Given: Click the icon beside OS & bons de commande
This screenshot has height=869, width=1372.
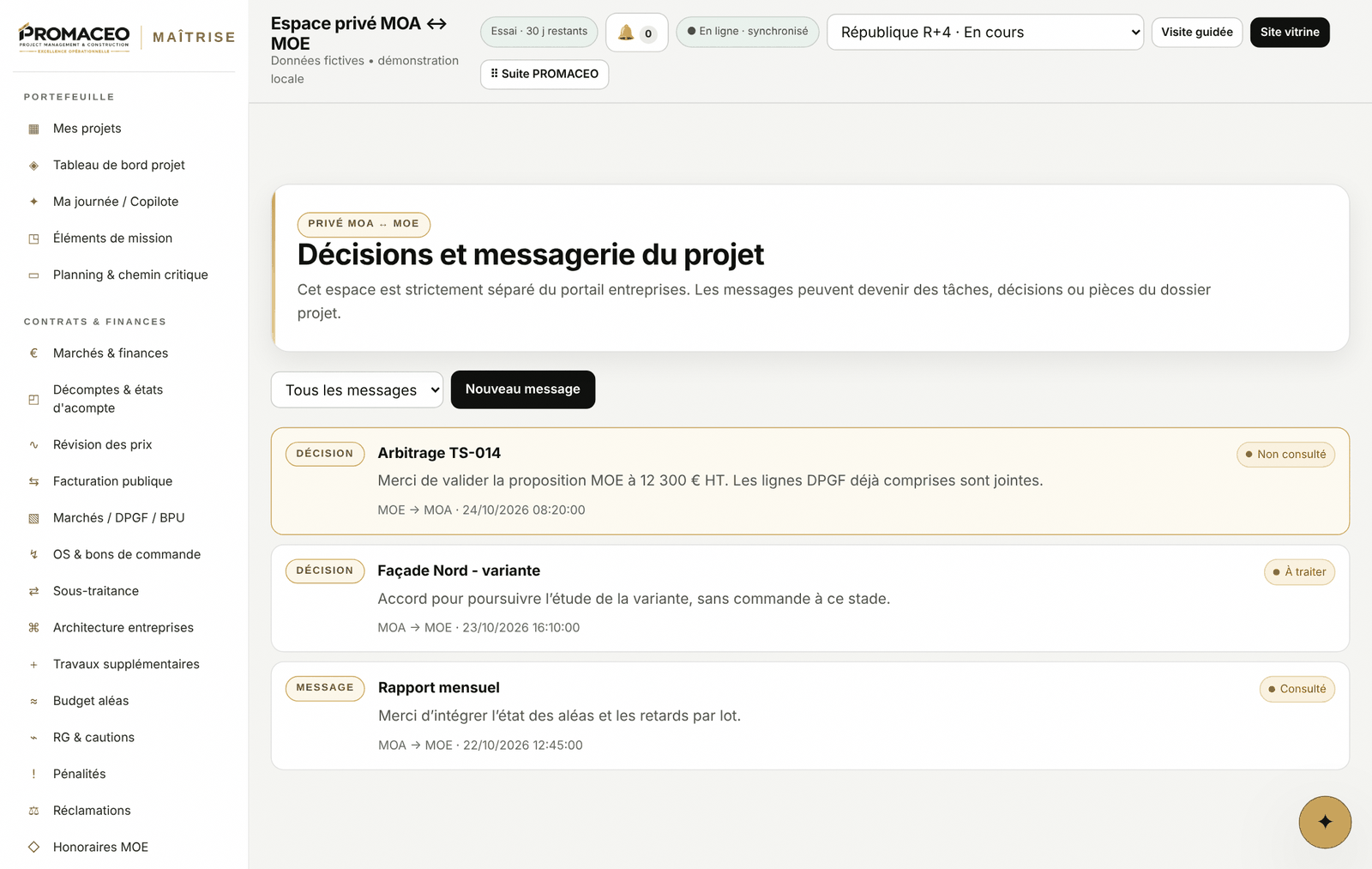Looking at the screenshot, I should 33,555.
